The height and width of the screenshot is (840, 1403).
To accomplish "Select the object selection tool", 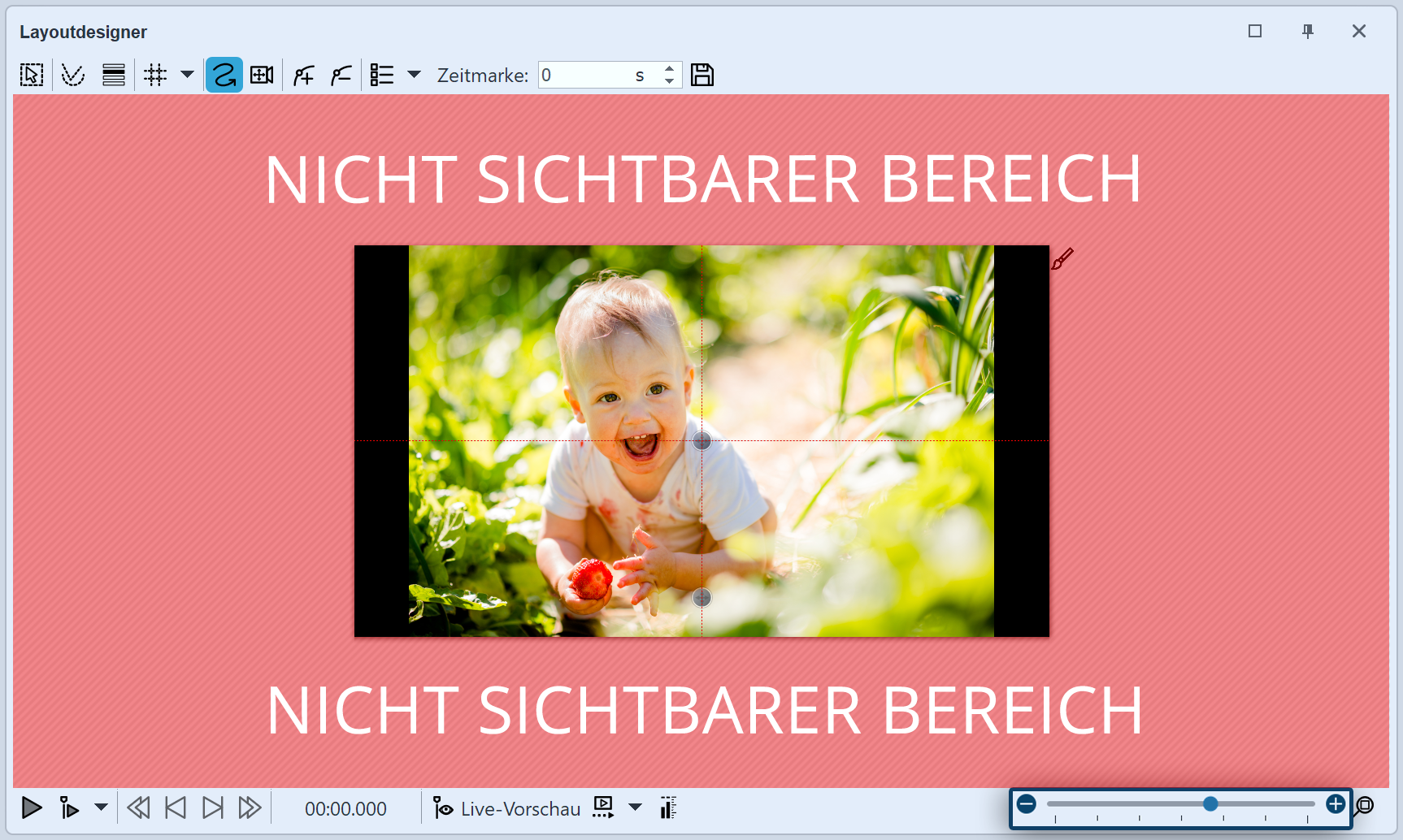I will tap(31, 74).
